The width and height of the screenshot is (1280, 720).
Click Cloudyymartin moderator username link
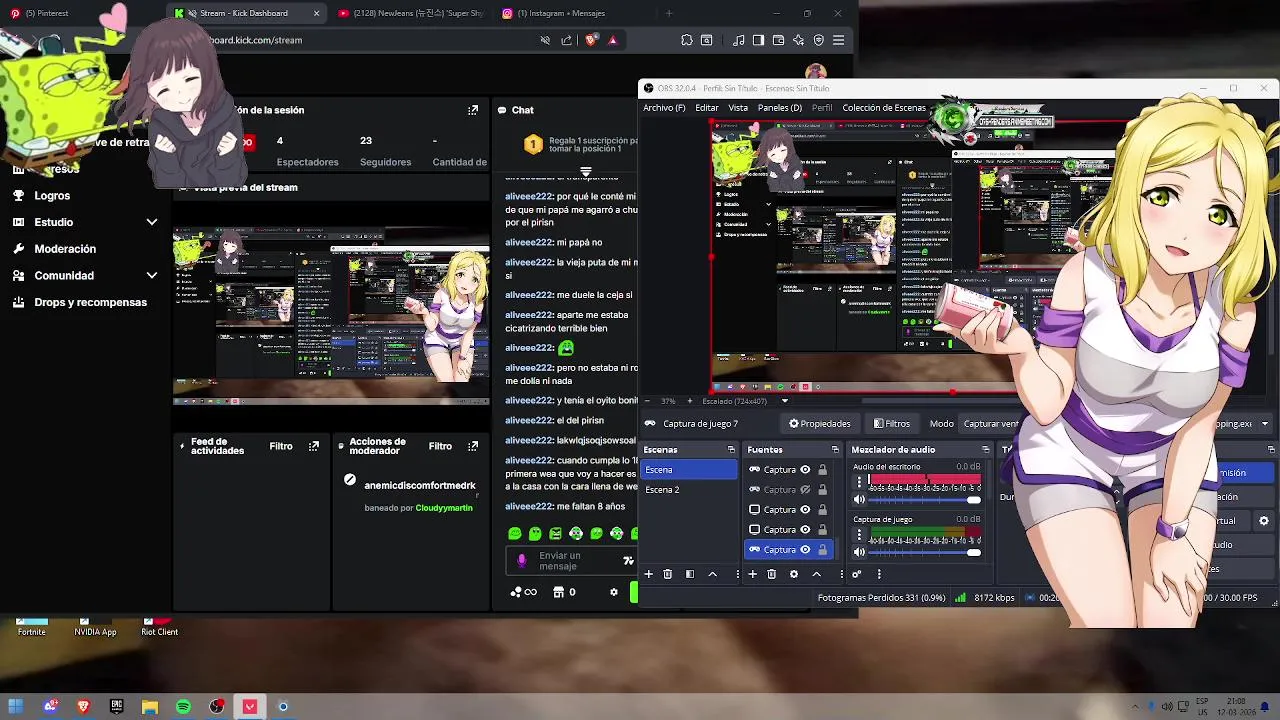(444, 508)
